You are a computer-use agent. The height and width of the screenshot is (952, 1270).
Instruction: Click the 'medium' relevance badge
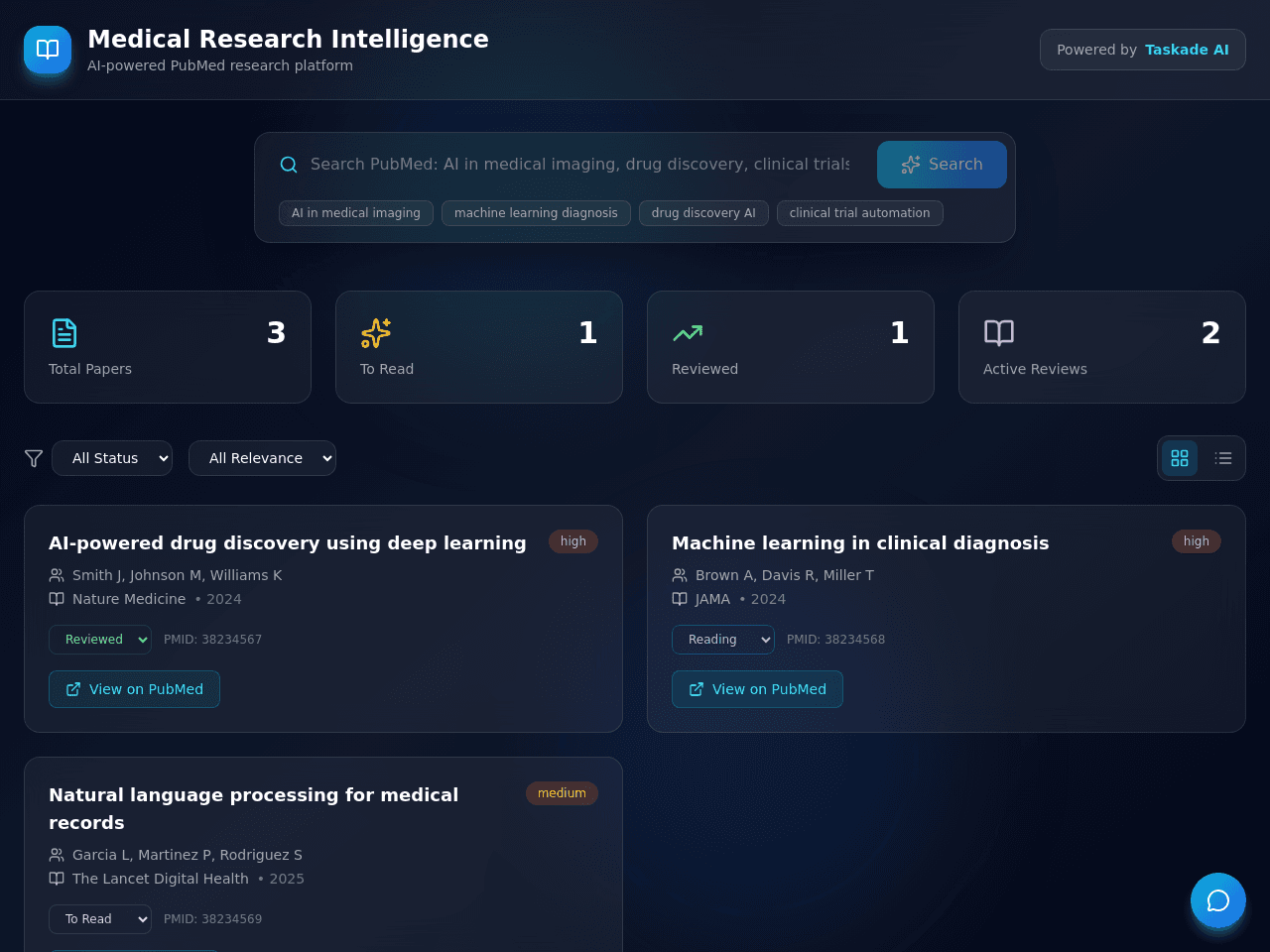(x=562, y=793)
